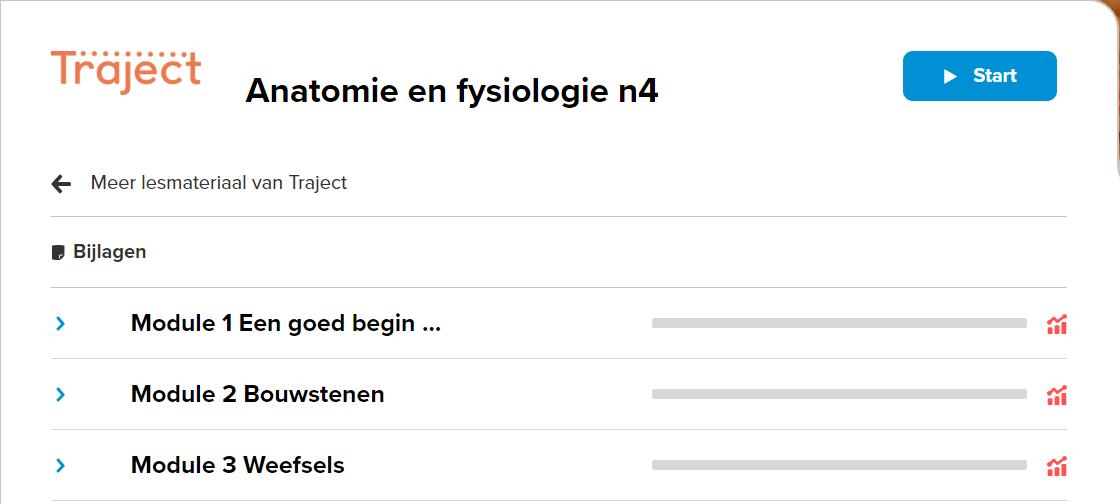
Task: Click the Bijlagen note icon
Action: point(58,252)
